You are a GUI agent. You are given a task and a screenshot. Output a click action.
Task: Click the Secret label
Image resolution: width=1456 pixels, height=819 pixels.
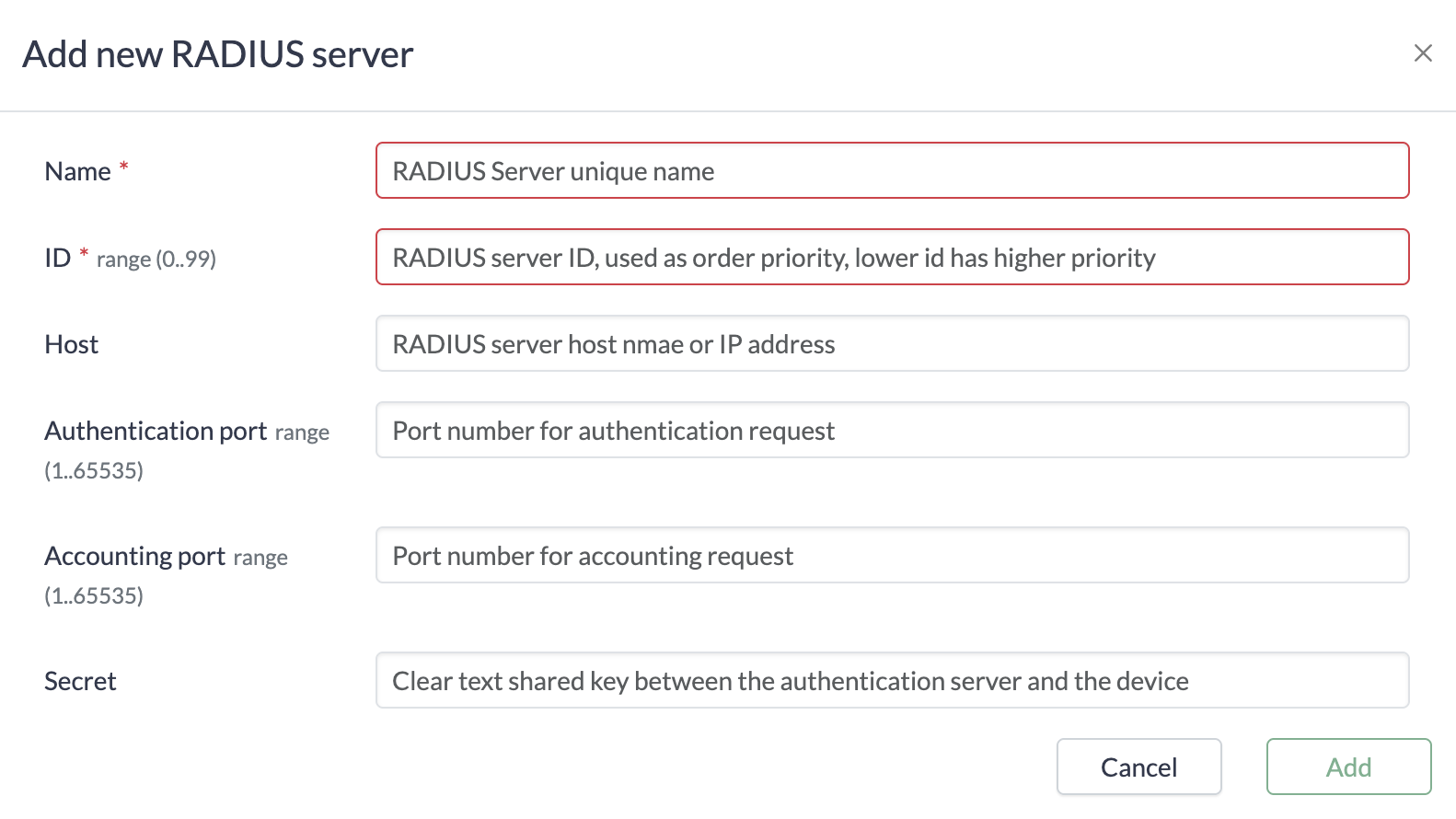[x=80, y=682]
